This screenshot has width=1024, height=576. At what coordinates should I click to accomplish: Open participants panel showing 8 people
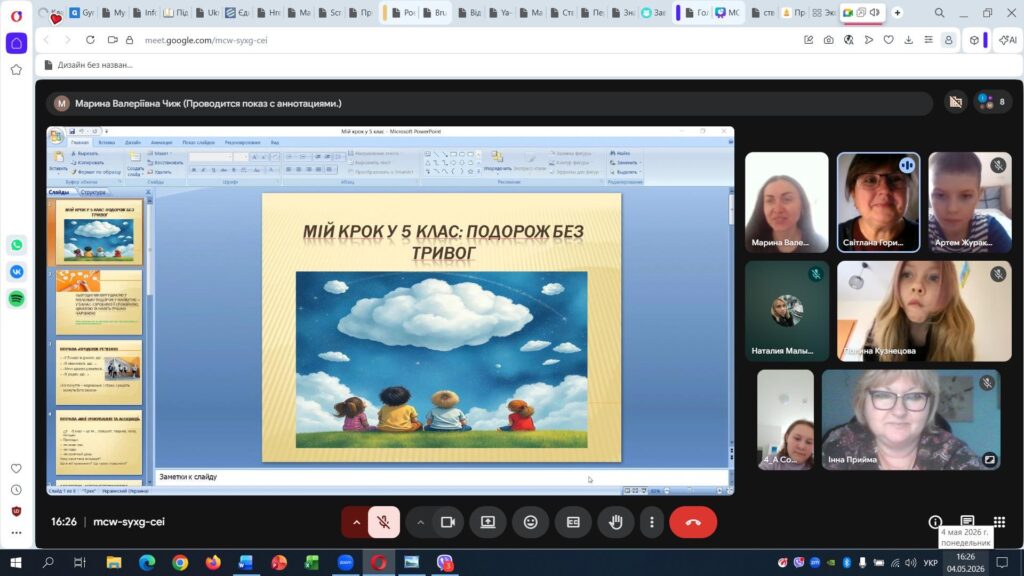click(x=993, y=102)
